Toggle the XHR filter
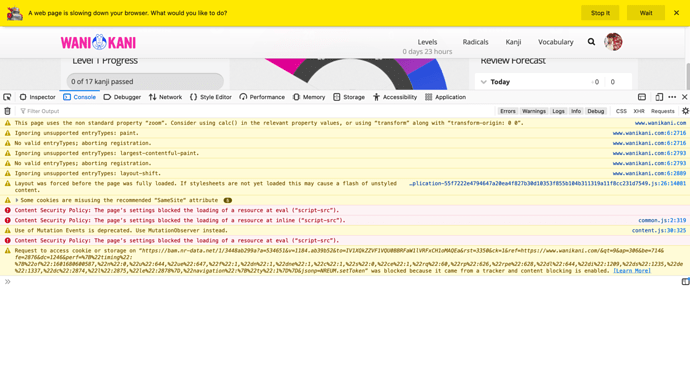 pyautogui.click(x=639, y=111)
